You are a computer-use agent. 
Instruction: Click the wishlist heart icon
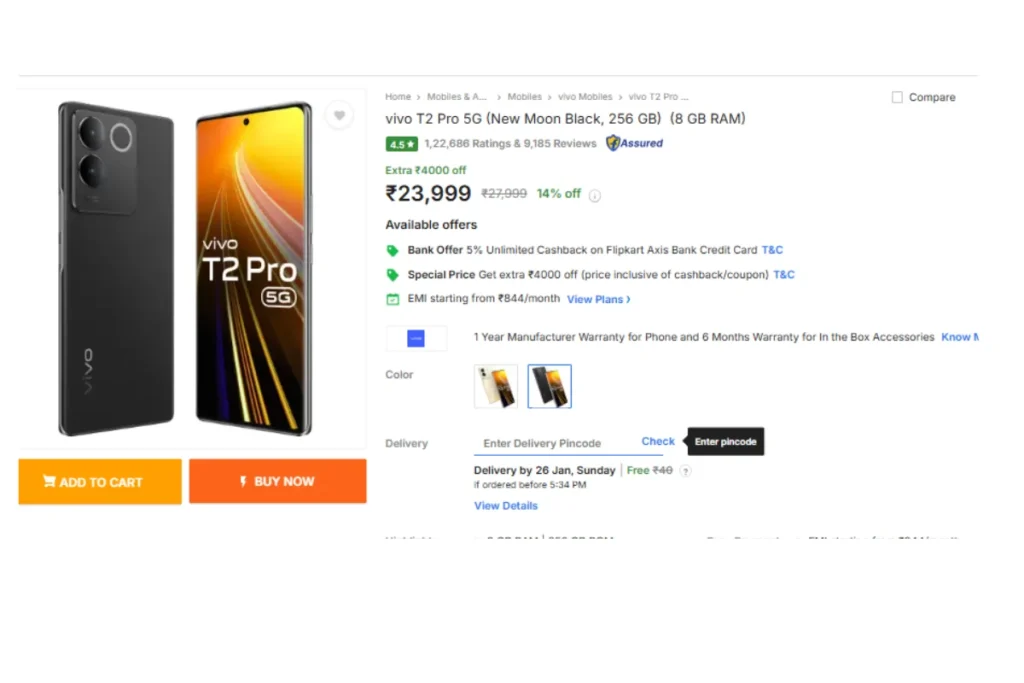(339, 116)
